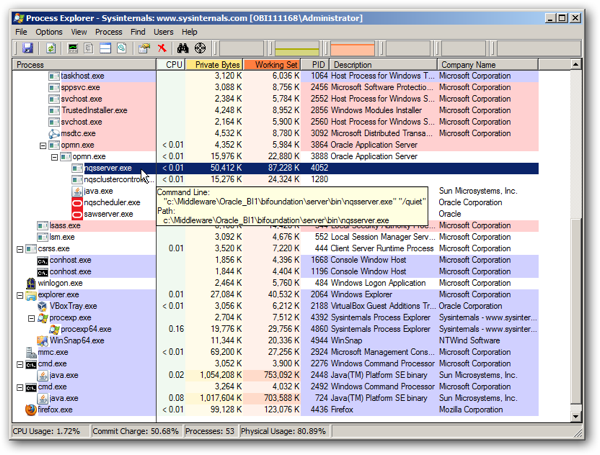Collapse the procexp.exe tree node
The height and width of the screenshot is (455, 600).
pos(31,318)
